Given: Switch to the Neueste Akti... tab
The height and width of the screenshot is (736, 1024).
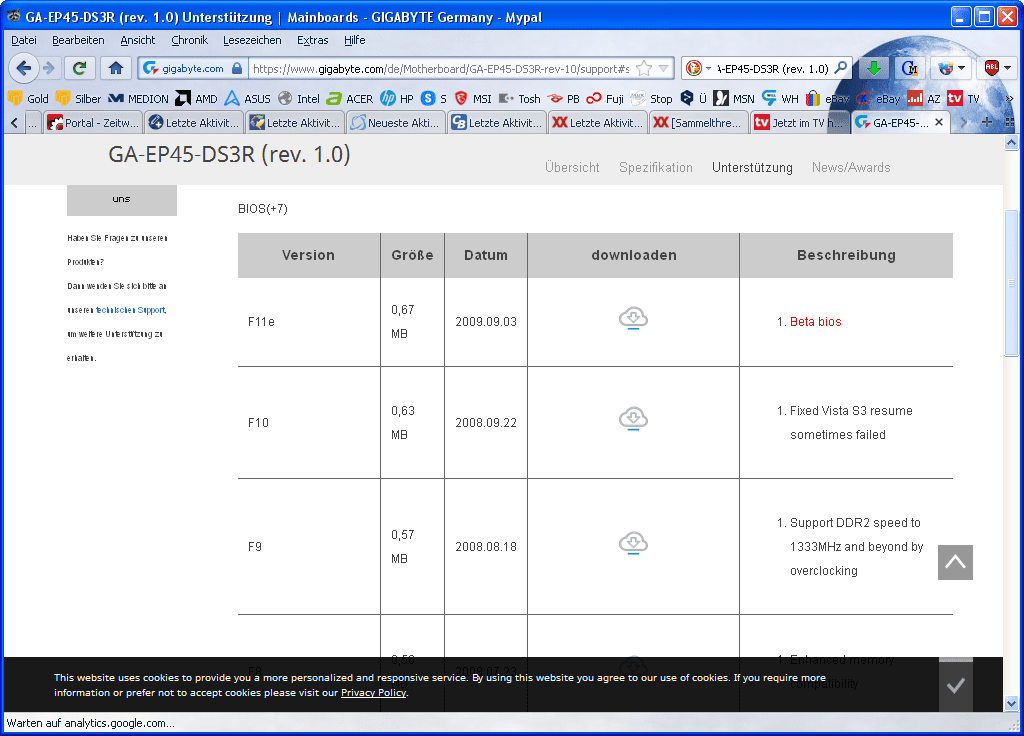Looking at the screenshot, I should point(396,122).
